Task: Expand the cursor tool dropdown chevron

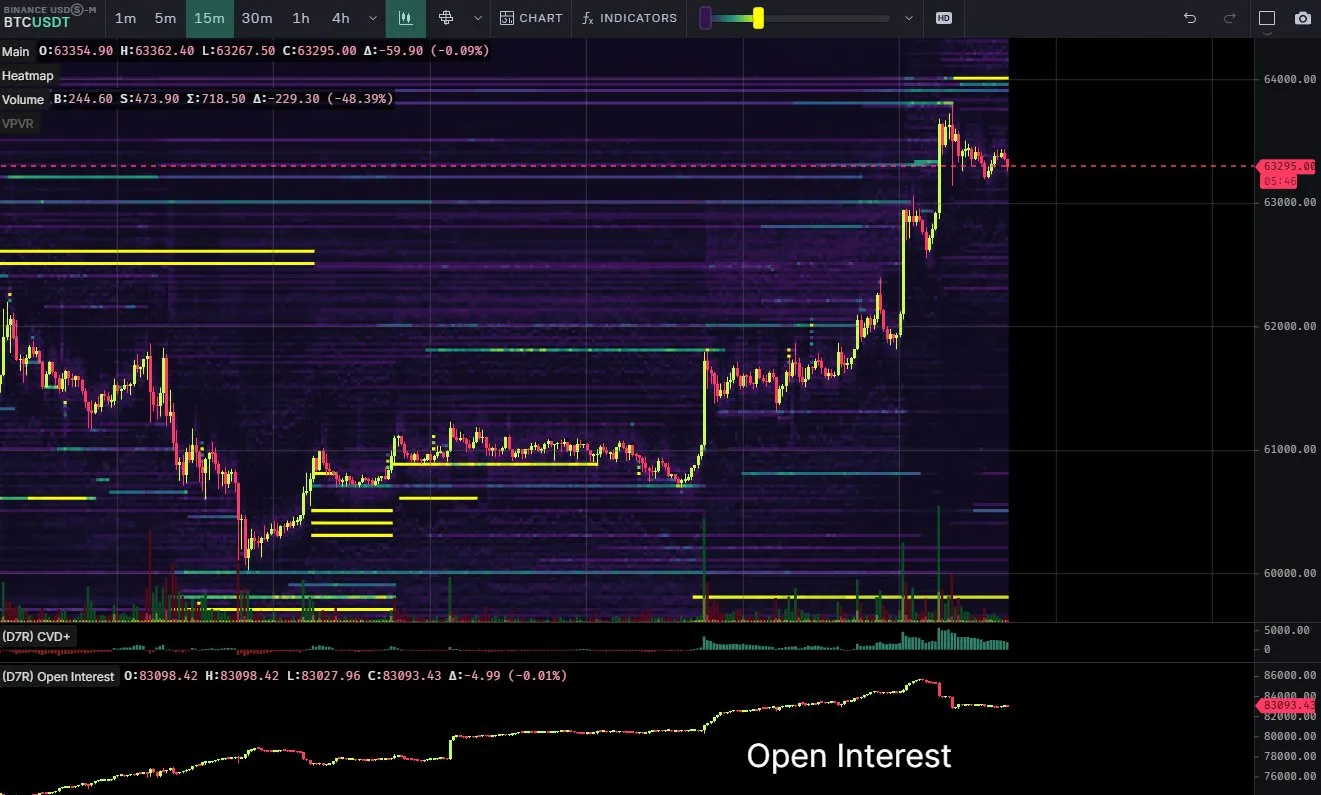Action: [476, 18]
